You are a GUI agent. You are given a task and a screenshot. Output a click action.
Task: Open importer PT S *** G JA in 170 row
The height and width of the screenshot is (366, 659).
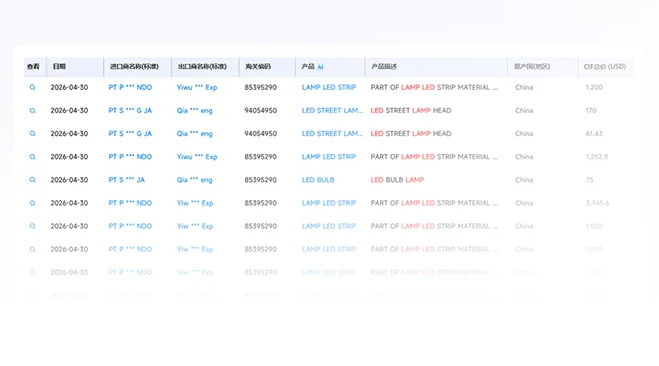[x=130, y=111]
